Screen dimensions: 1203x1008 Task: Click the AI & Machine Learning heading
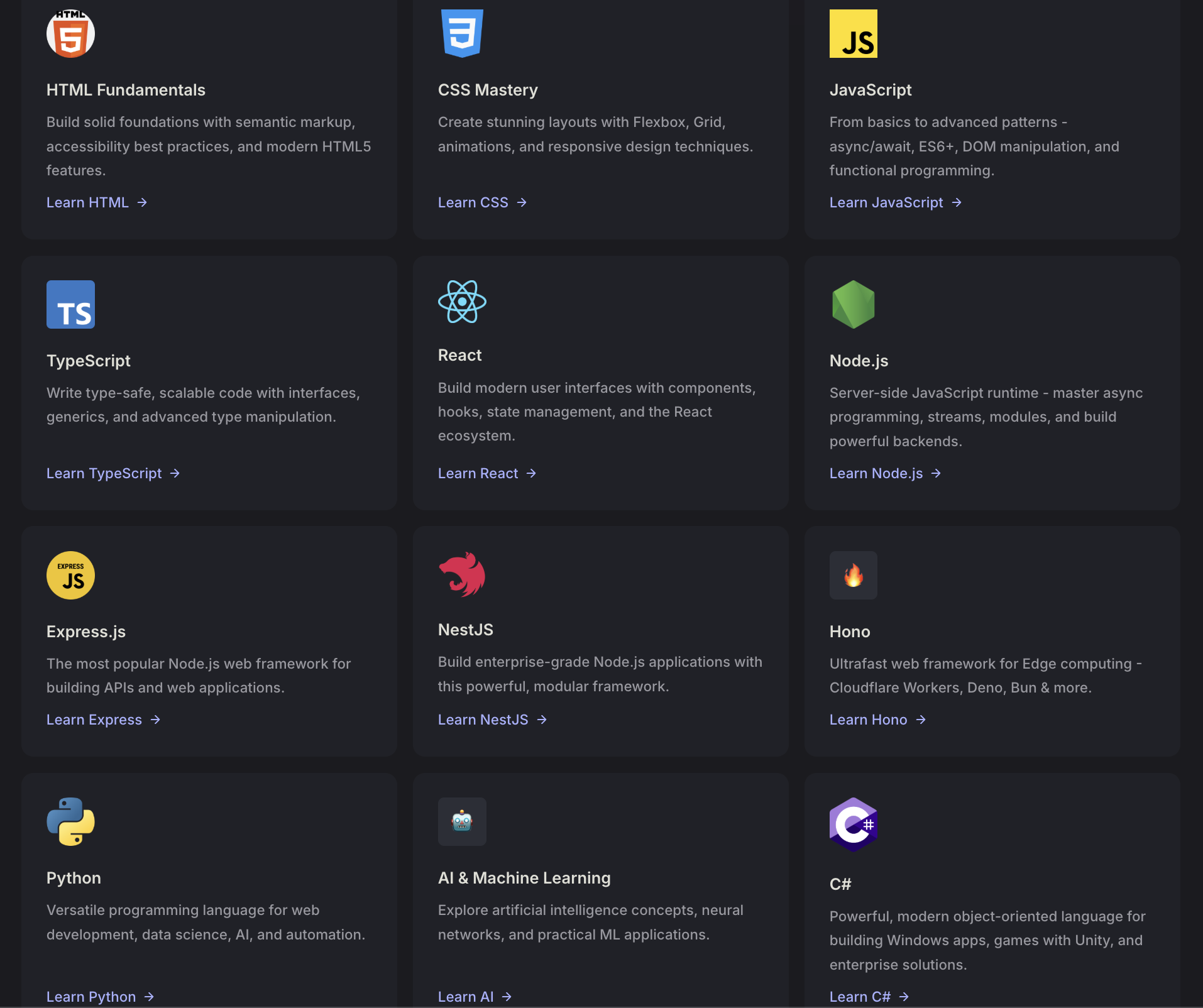pyautogui.click(x=524, y=878)
